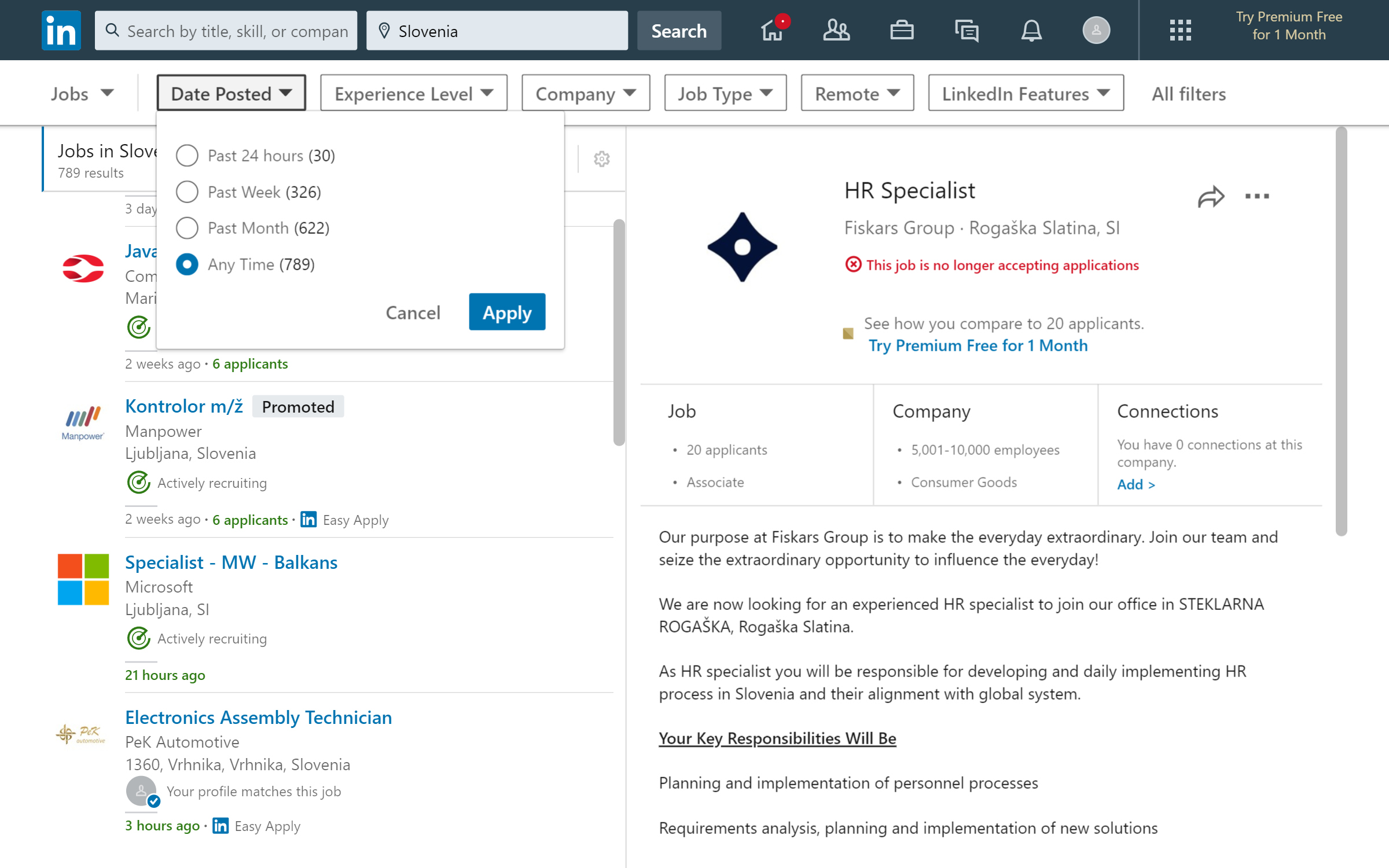Click the LinkedIn logo
The image size is (1389, 868).
(x=61, y=30)
